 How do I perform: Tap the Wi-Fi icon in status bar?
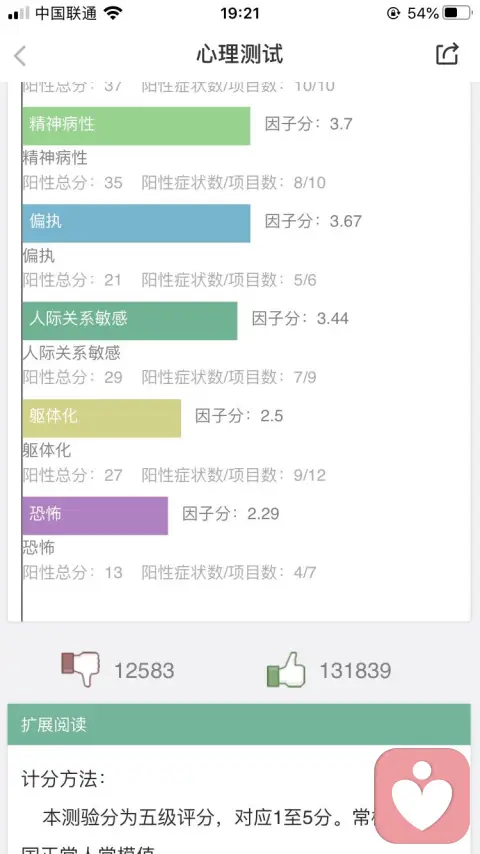(113, 13)
